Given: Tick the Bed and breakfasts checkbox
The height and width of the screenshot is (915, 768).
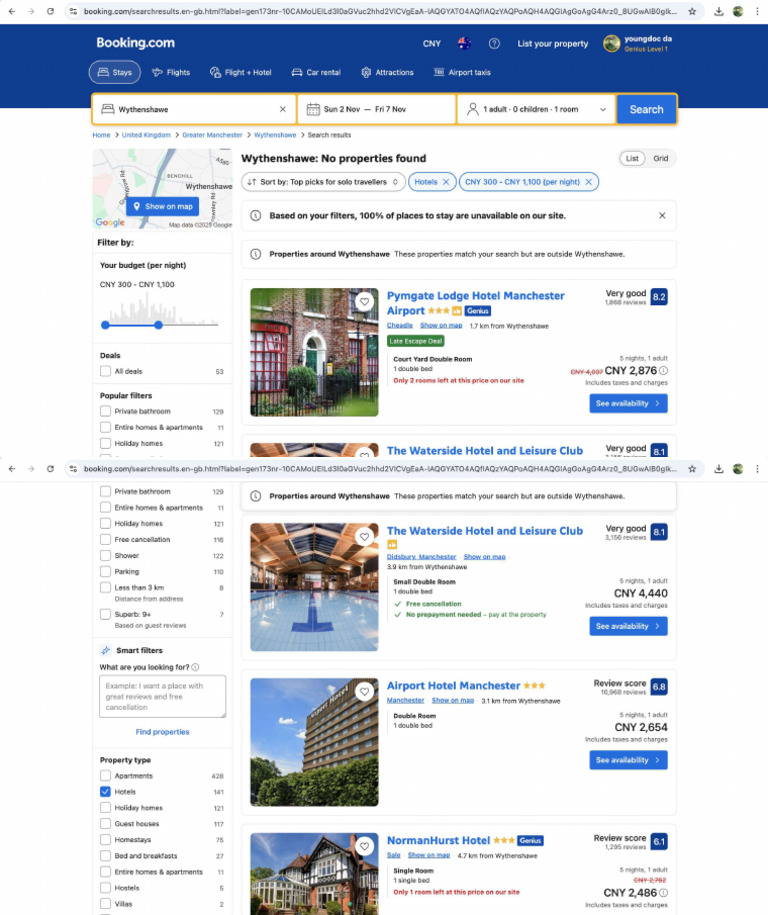Looking at the screenshot, I should click(x=105, y=856).
